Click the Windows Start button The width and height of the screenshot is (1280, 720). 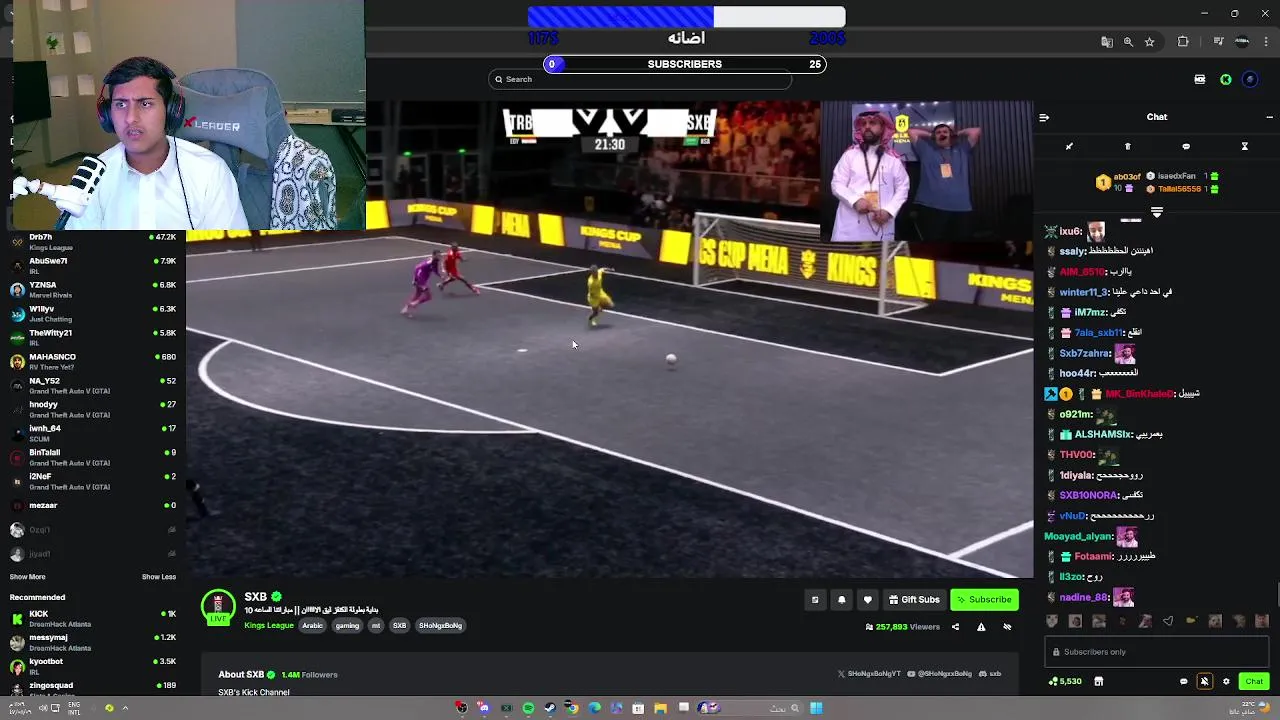[816, 708]
